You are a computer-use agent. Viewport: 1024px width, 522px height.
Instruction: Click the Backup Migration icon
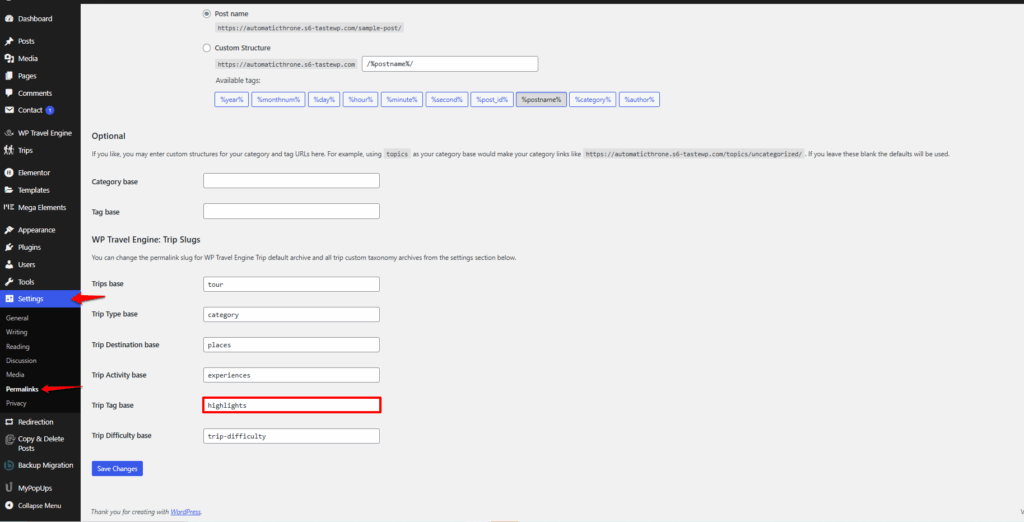(x=9, y=465)
